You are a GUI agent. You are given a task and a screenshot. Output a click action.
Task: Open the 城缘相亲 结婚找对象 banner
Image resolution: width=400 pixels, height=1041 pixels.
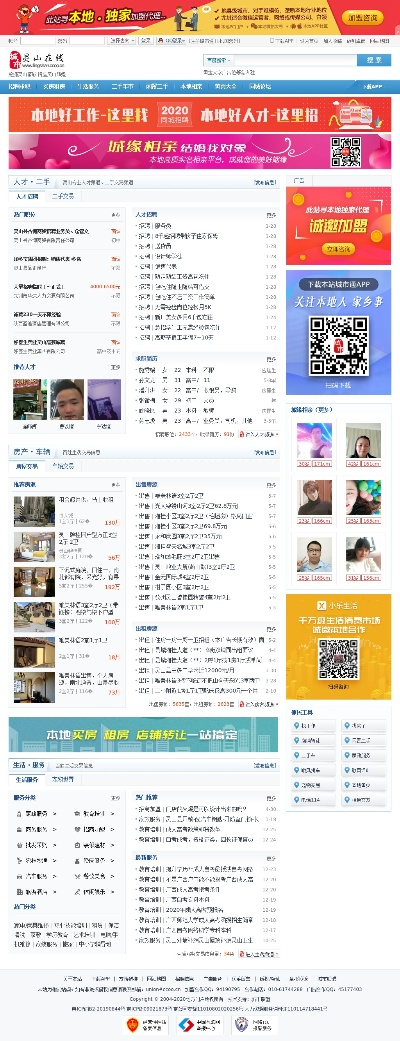point(200,152)
